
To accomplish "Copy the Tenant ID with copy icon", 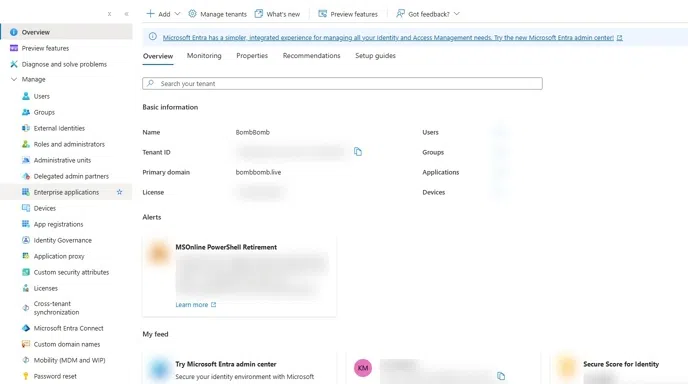I will point(358,152).
